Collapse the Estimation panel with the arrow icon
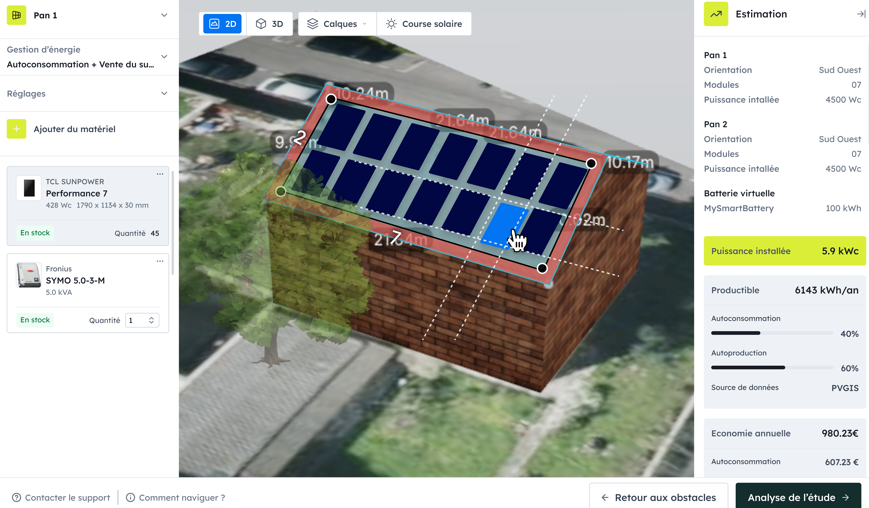Screen dimensions: 869x508 pos(860,14)
